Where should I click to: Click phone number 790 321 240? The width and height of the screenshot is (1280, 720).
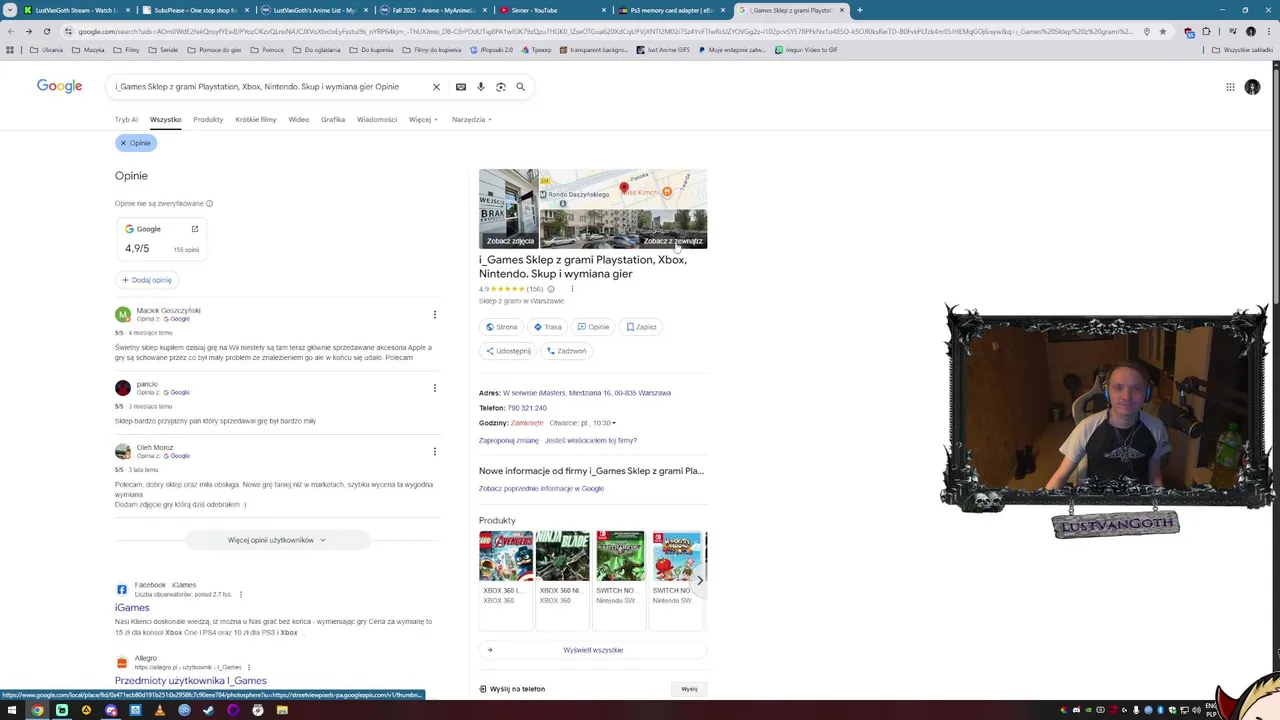click(527, 408)
